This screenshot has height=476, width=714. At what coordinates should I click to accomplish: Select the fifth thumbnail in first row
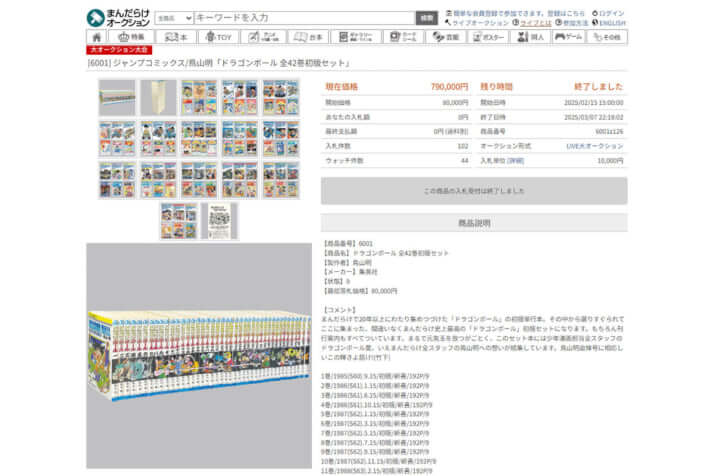pos(280,97)
